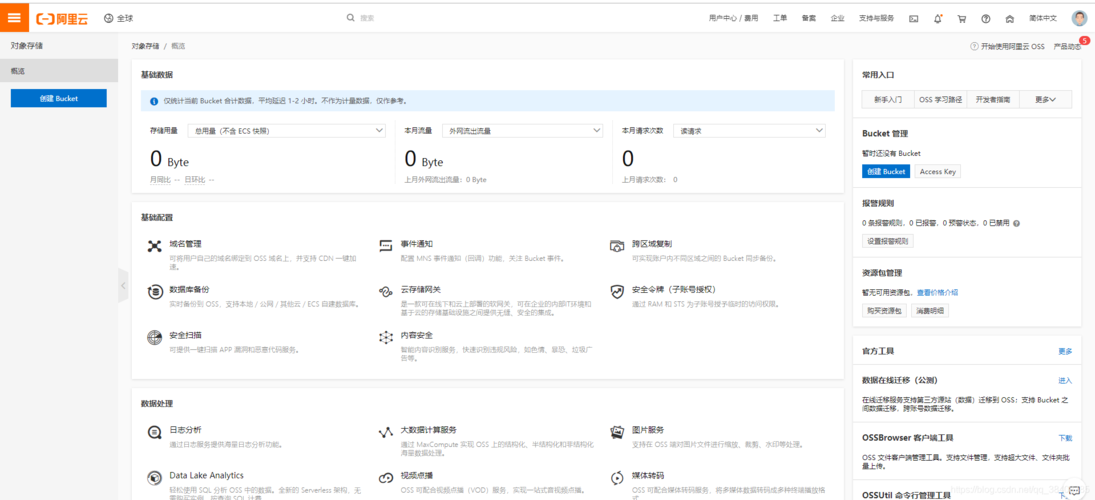Click the 购买资源包 button
Image resolution: width=1095 pixels, height=500 pixels.
(885, 311)
